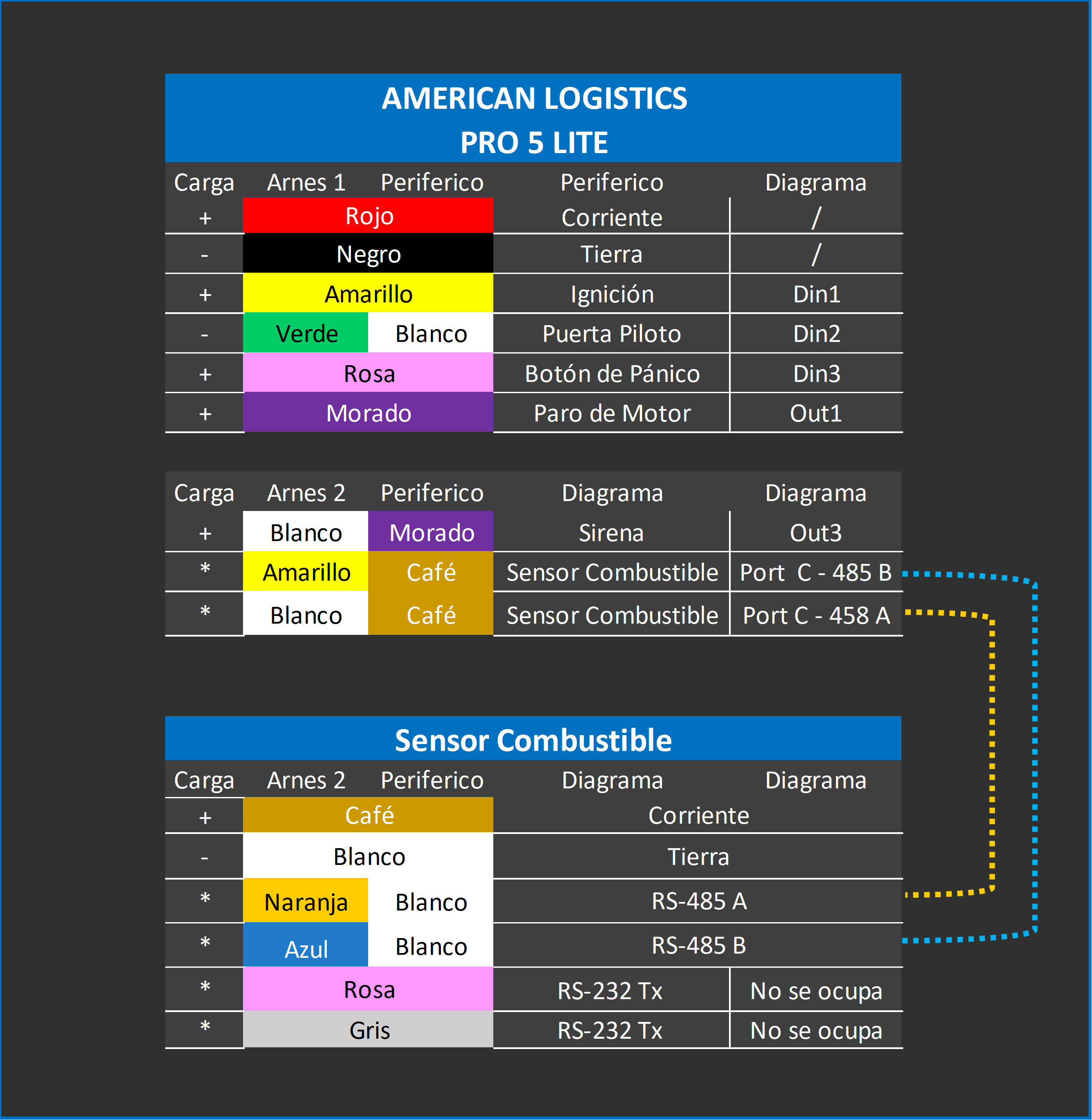Select the green Verde cell

(x=306, y=333)
